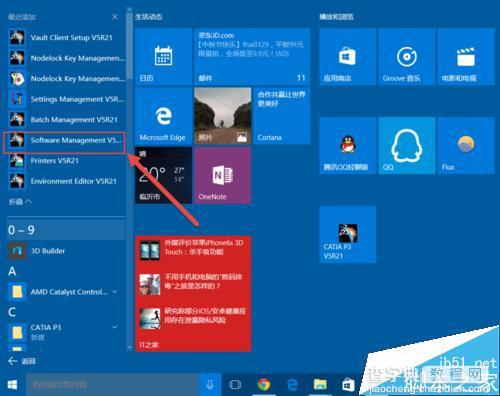Screen dimensions: 500x396
Task: Click Nodelock Key Management icon with key
Action: (x=17, y=79)
